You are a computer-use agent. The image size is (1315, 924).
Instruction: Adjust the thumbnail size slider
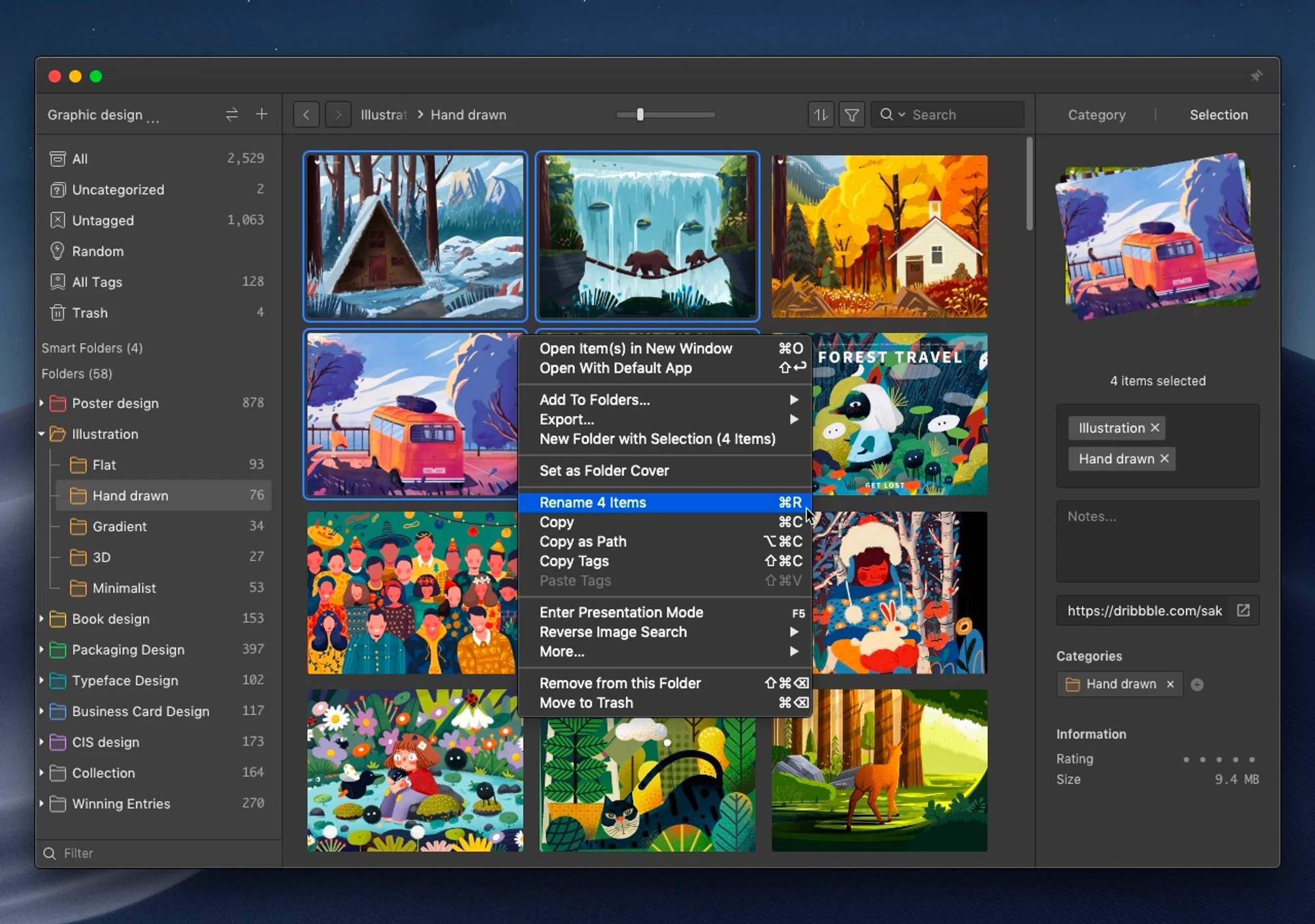pyautogui.click(x=639, y=114)
